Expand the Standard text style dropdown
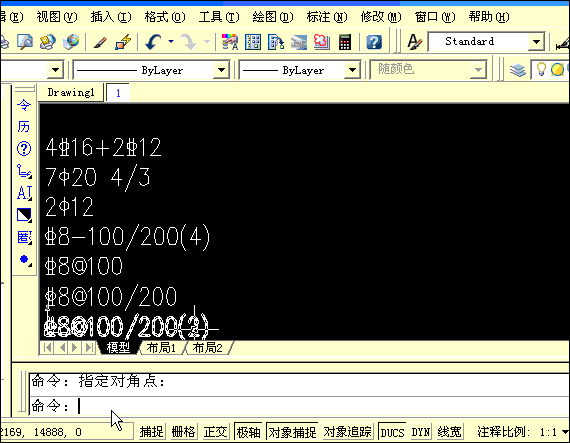The width and height of the screenshot is (570, 443). 536,42
